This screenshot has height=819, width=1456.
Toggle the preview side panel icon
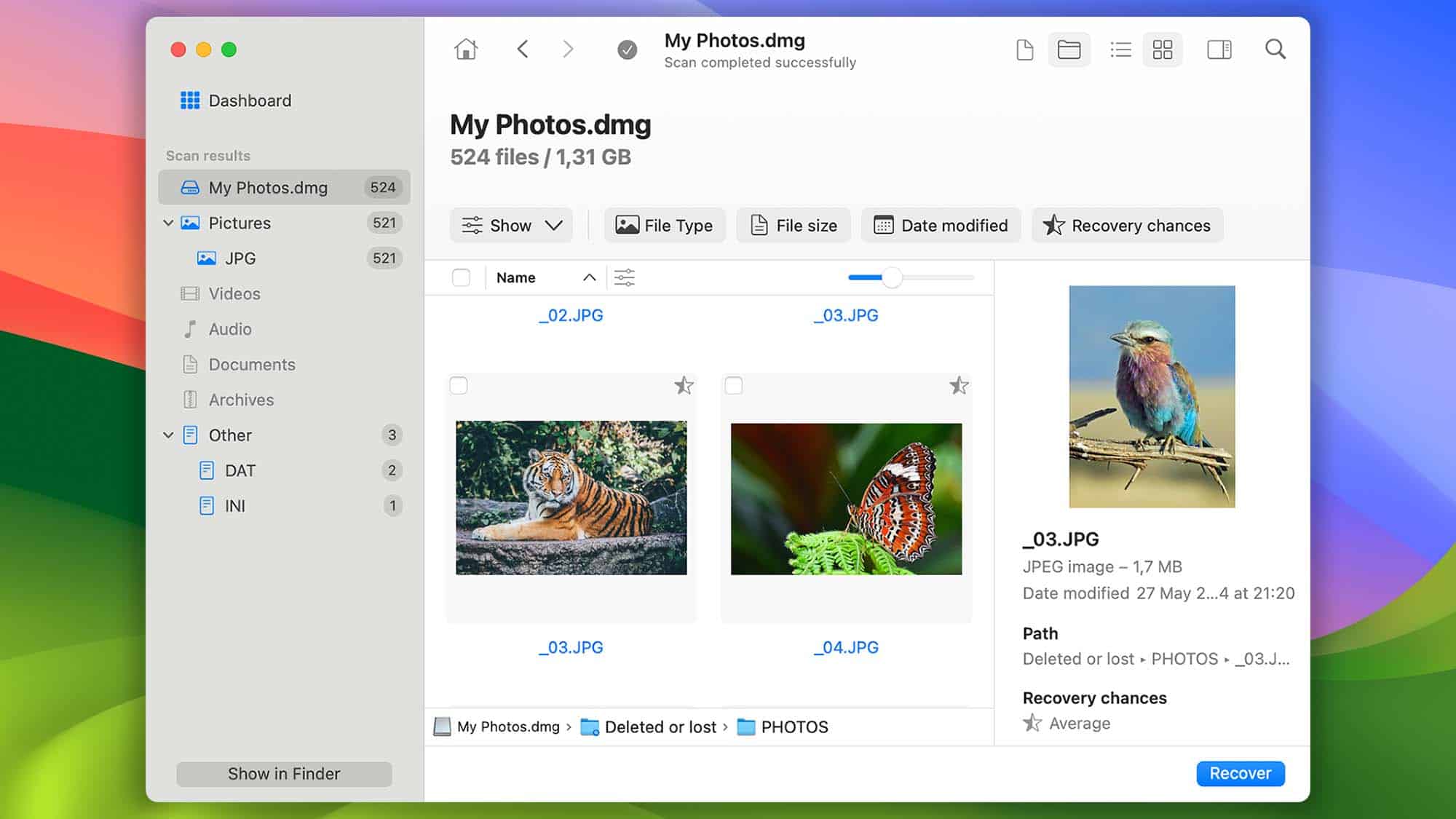[1219, 50]
